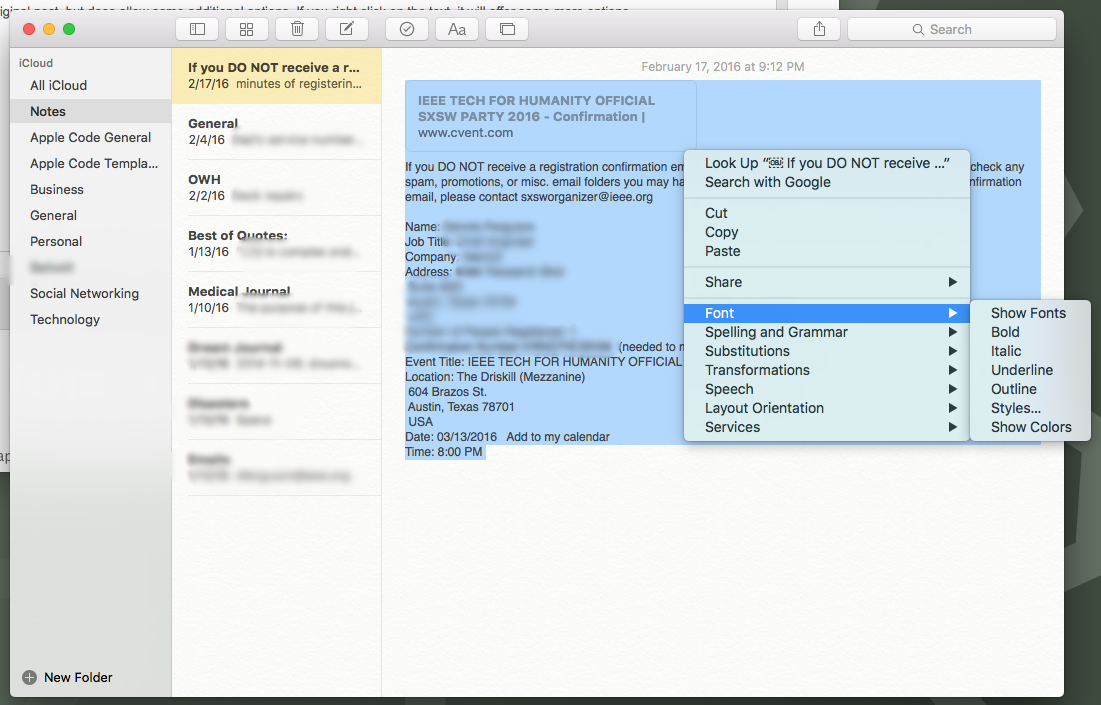Choose Show Colors in Font submenu
The width and height of the screenshot is (1101, 705).
(1030, 427)
